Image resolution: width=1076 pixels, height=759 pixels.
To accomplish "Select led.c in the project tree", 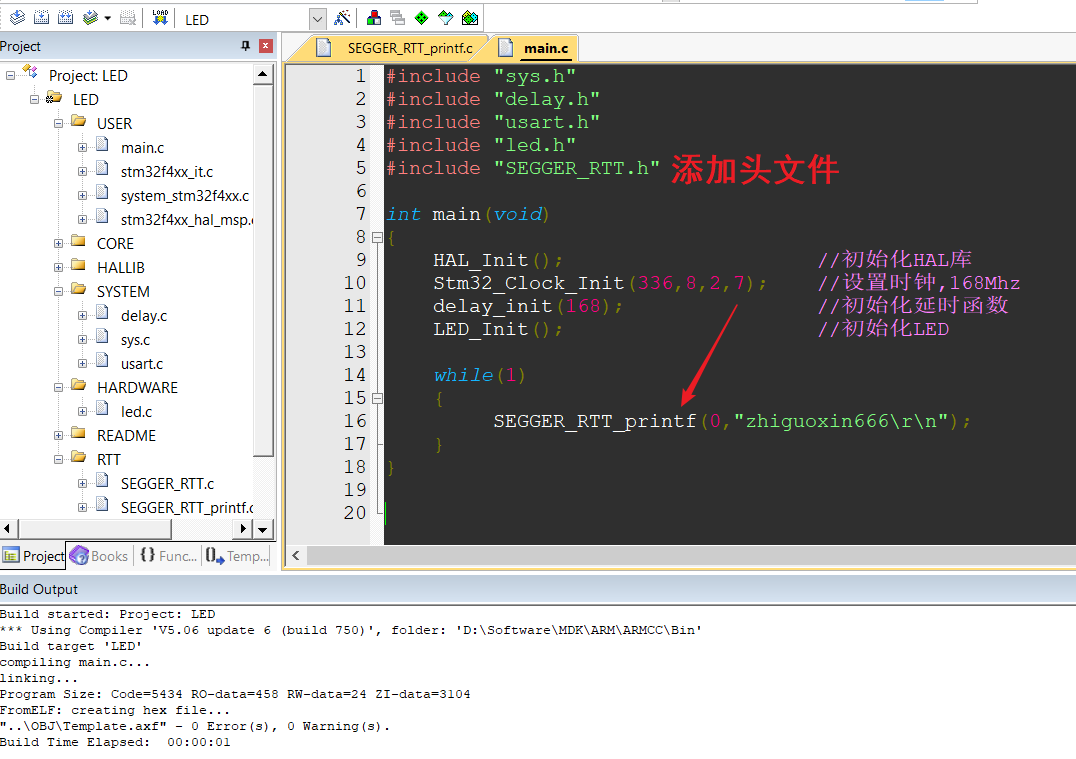I will [x=136, y=412].
